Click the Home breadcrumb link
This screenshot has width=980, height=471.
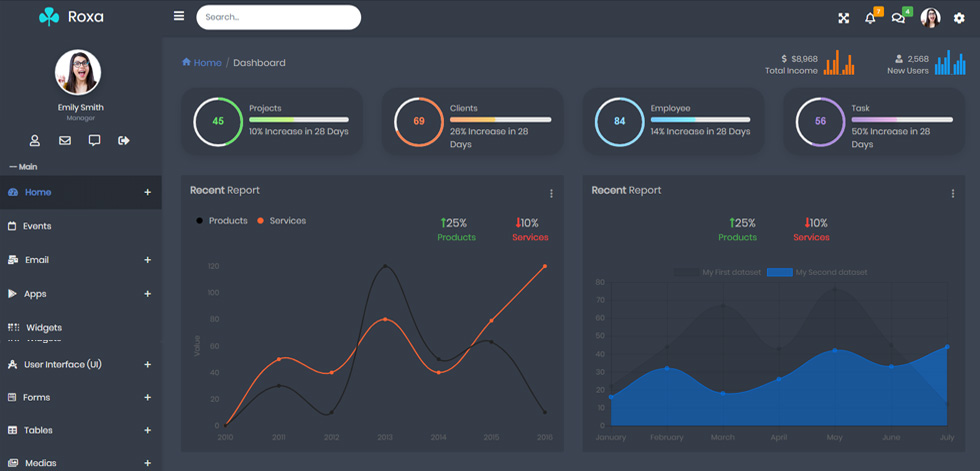click(x=208, y=62)
